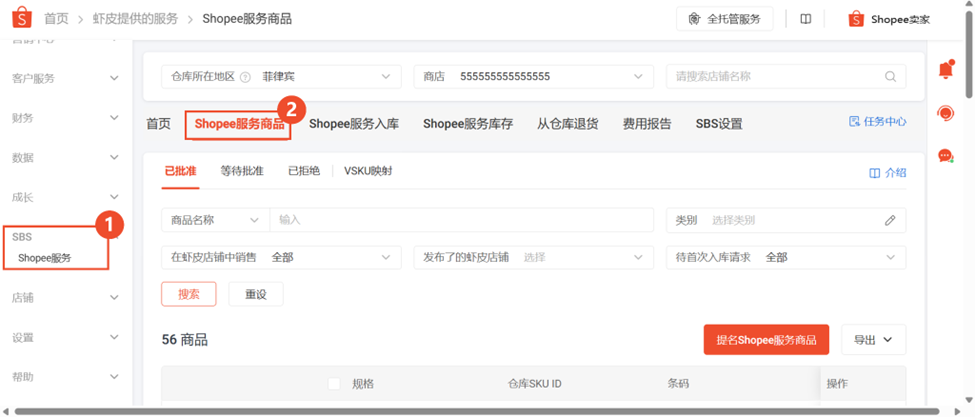Select the 已批准 sub-tab
The width and height of the screenshot is (975, 417).
180,171
